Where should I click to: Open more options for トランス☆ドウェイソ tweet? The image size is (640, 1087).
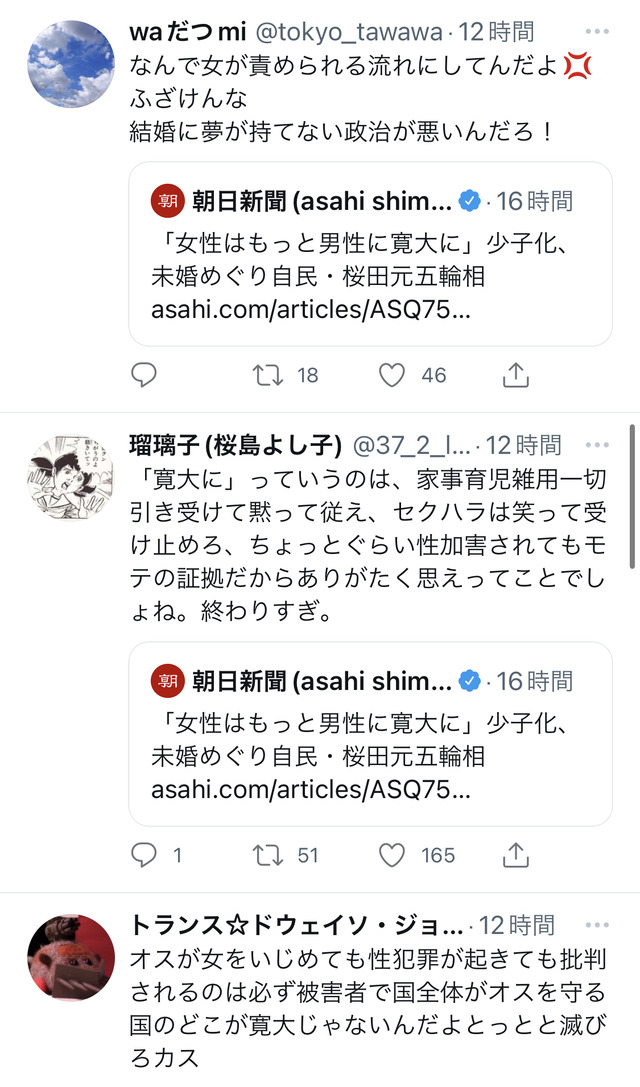click(x=597, y=925)
